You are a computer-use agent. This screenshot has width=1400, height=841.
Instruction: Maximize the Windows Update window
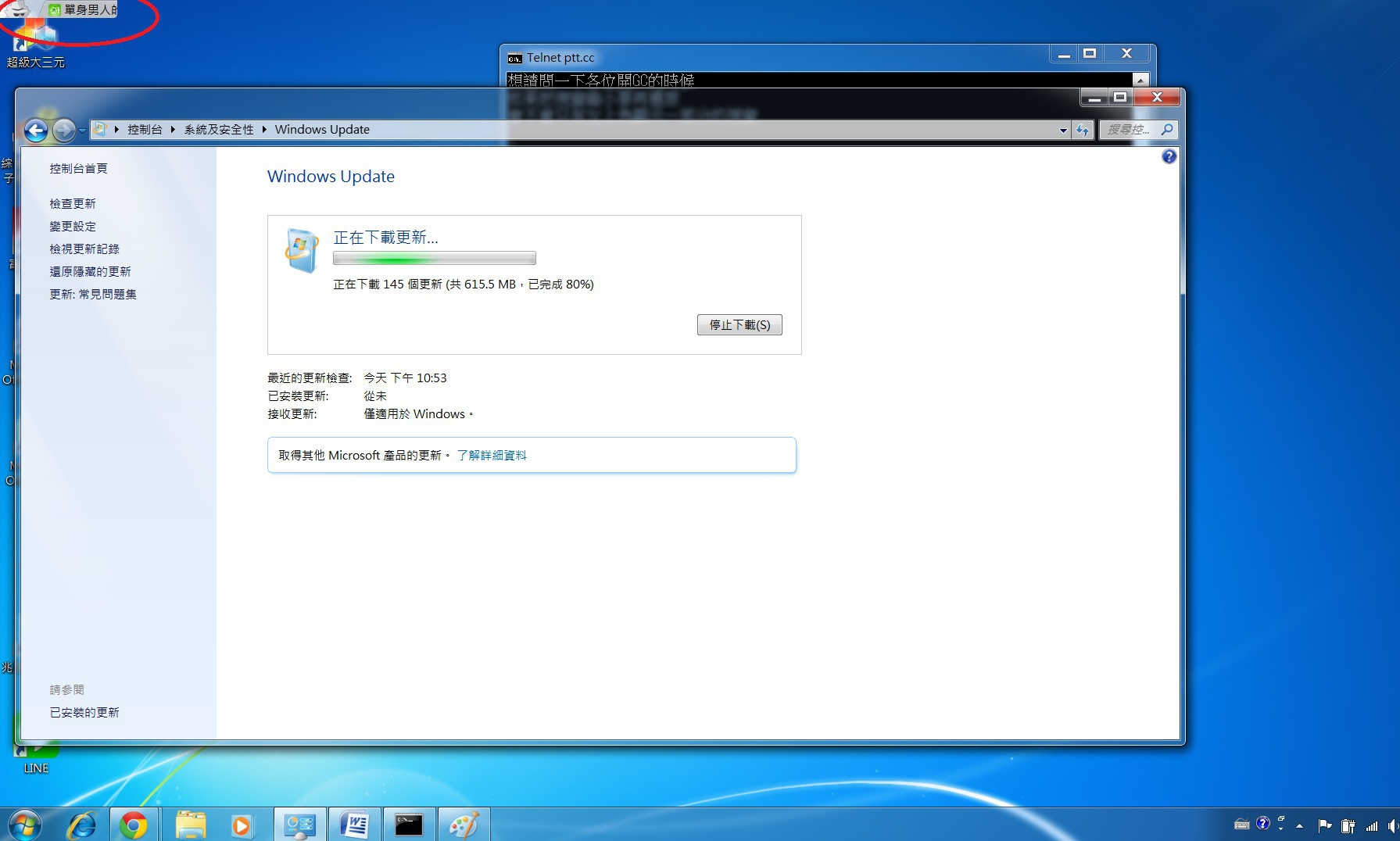click(x=1120, y=98)
